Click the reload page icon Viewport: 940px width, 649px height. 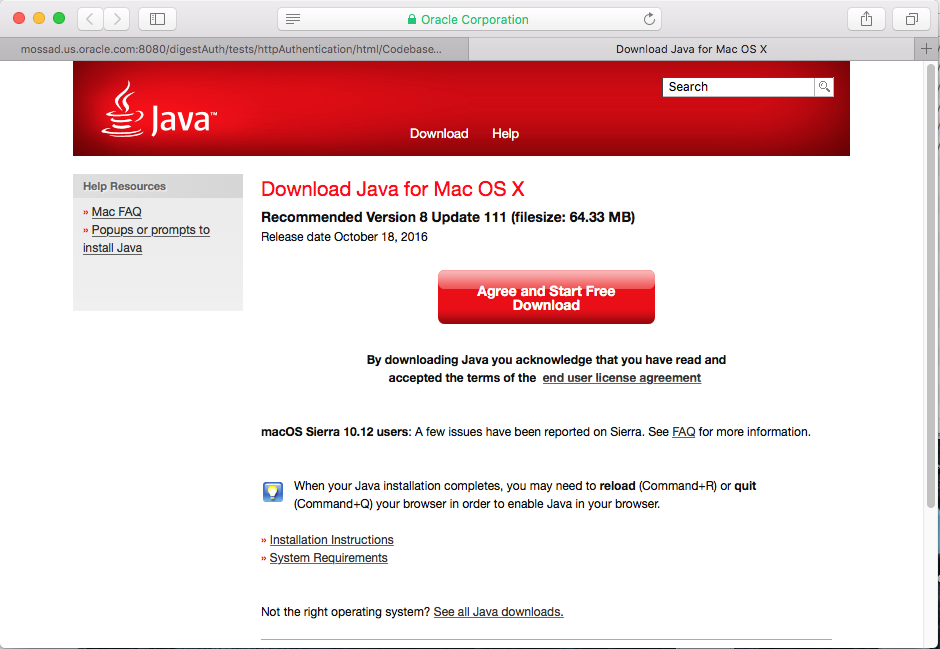(649, 19)
